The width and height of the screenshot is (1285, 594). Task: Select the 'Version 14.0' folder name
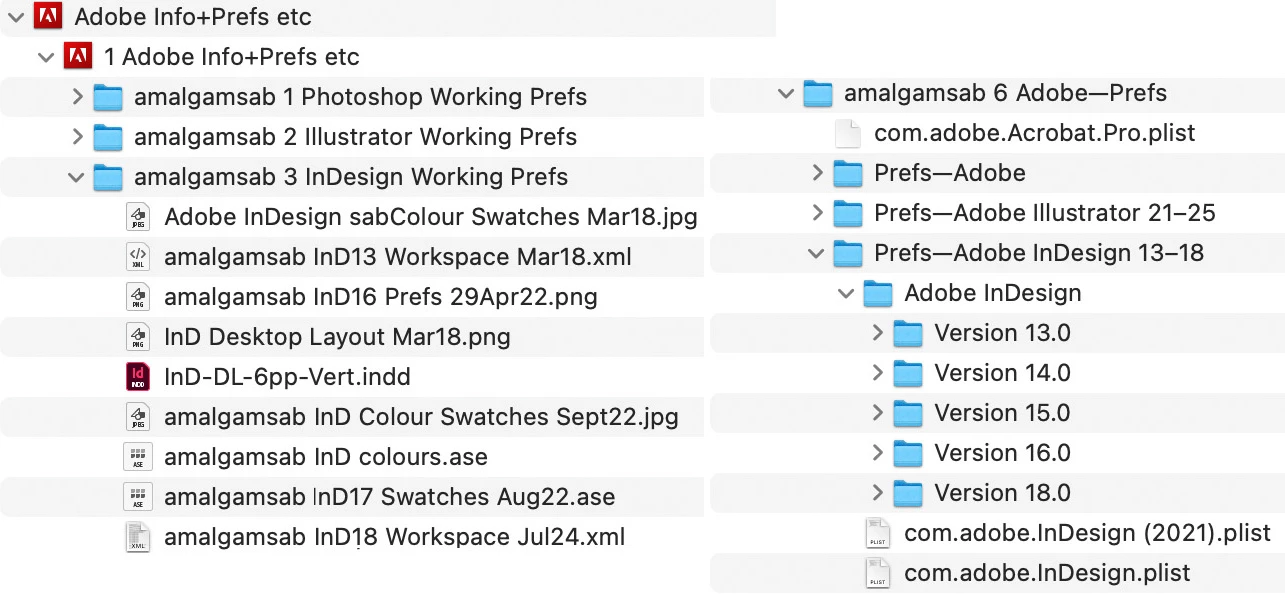point(1002,373)
